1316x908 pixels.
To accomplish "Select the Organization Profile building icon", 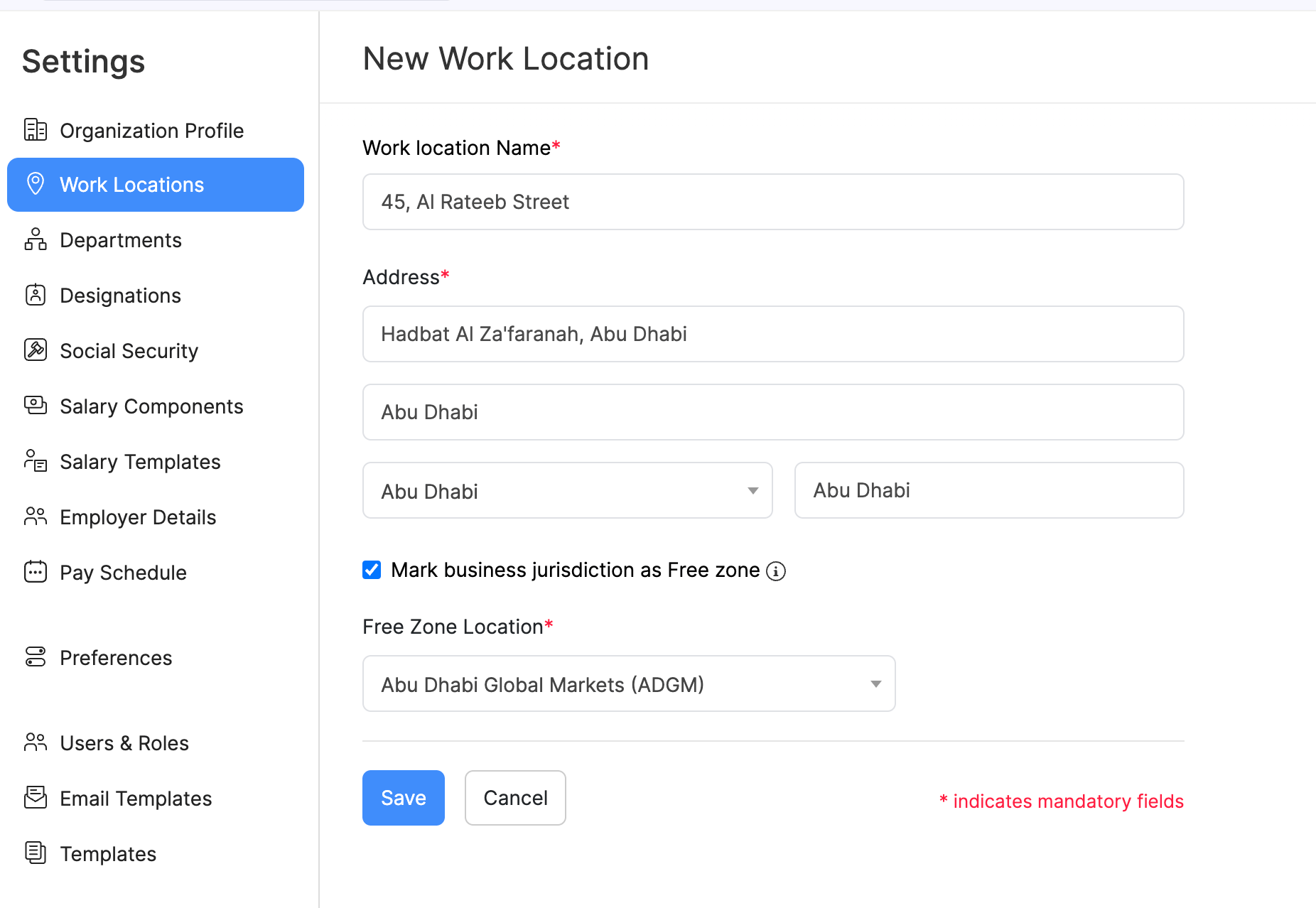I will click(36, 130).
